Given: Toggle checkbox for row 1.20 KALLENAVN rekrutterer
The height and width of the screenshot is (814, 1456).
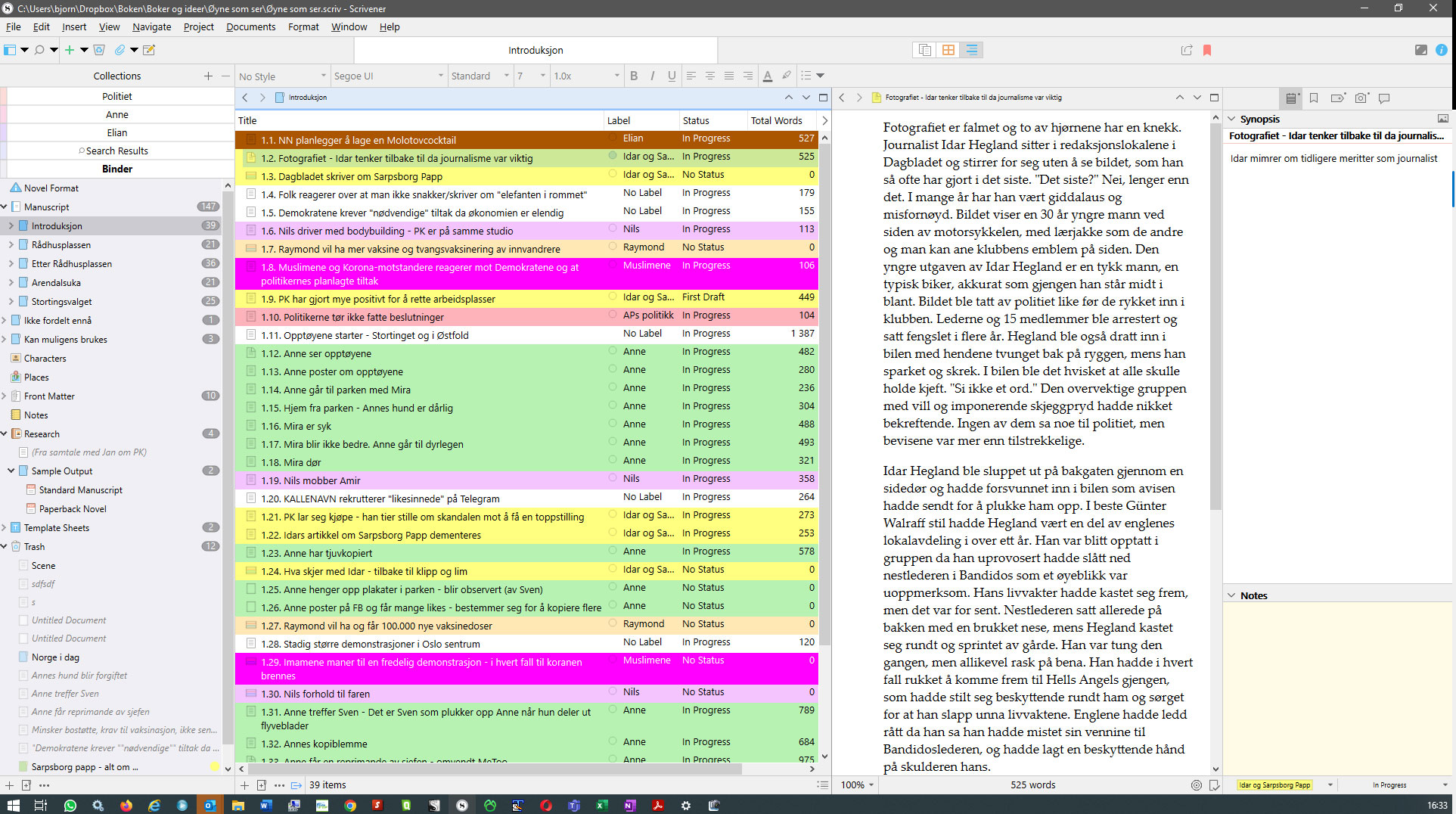Looking at the screenshot, I should click(250, 499).
